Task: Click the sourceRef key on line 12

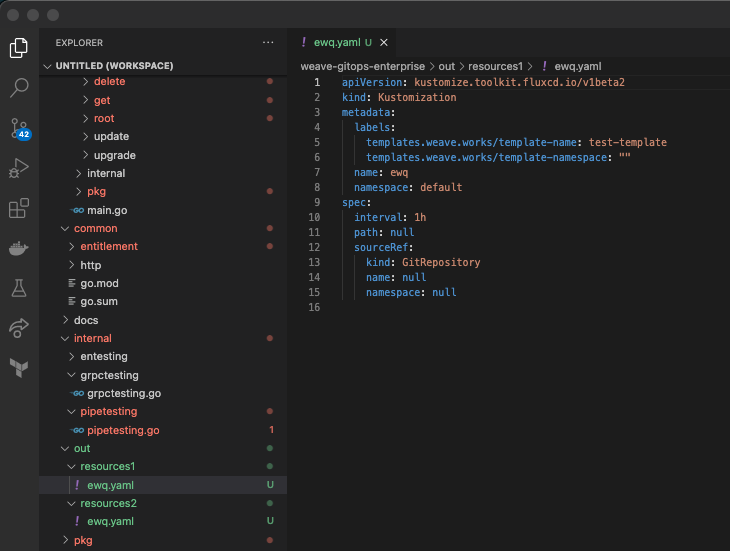Action: tap(381, 247)
